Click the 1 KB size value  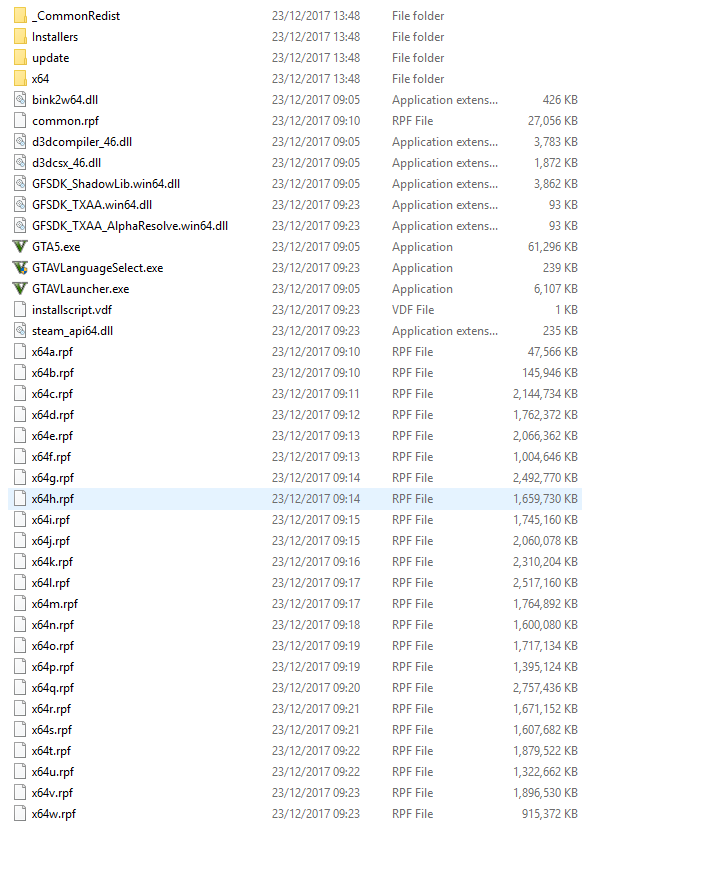coord(566,310)
